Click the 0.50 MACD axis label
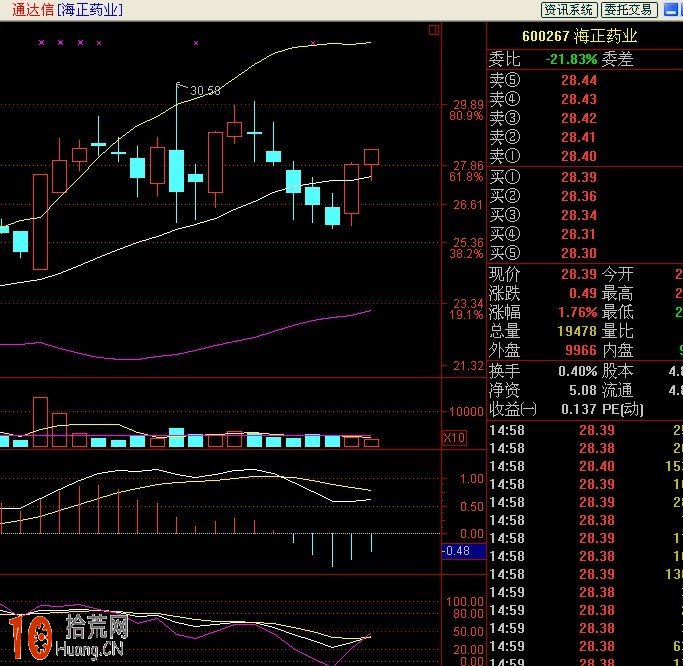This screenshot has width=683, height=666. pyautogui.click(x=472, y=507)
